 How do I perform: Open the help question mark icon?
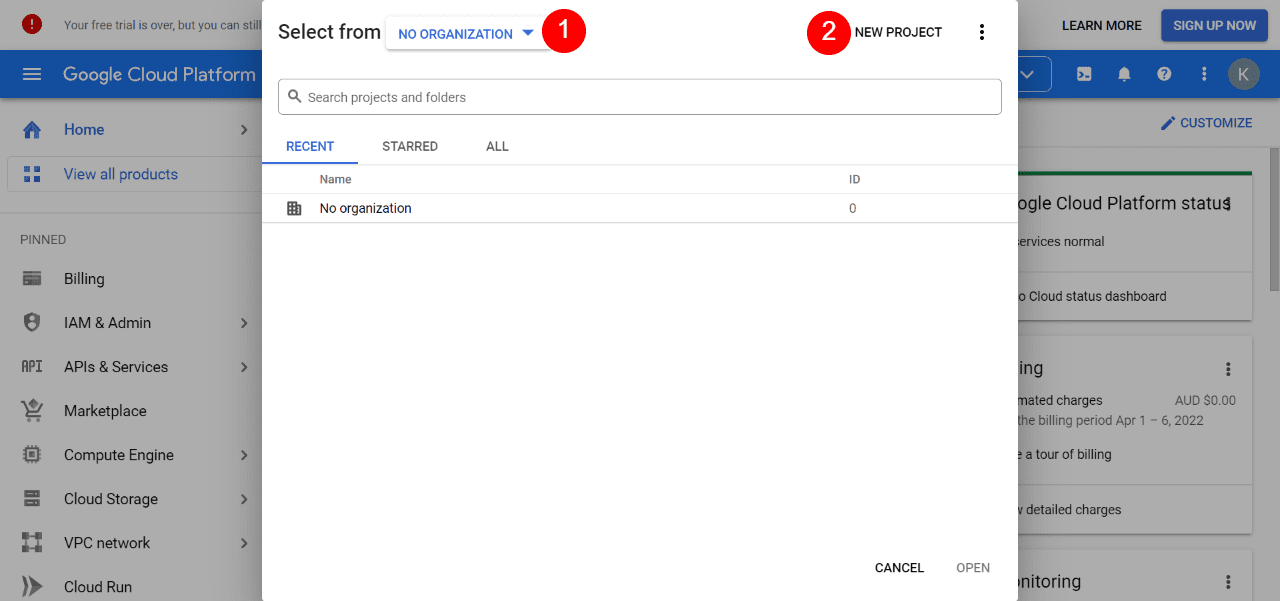pyautogui.click(x=1163, y=74)
